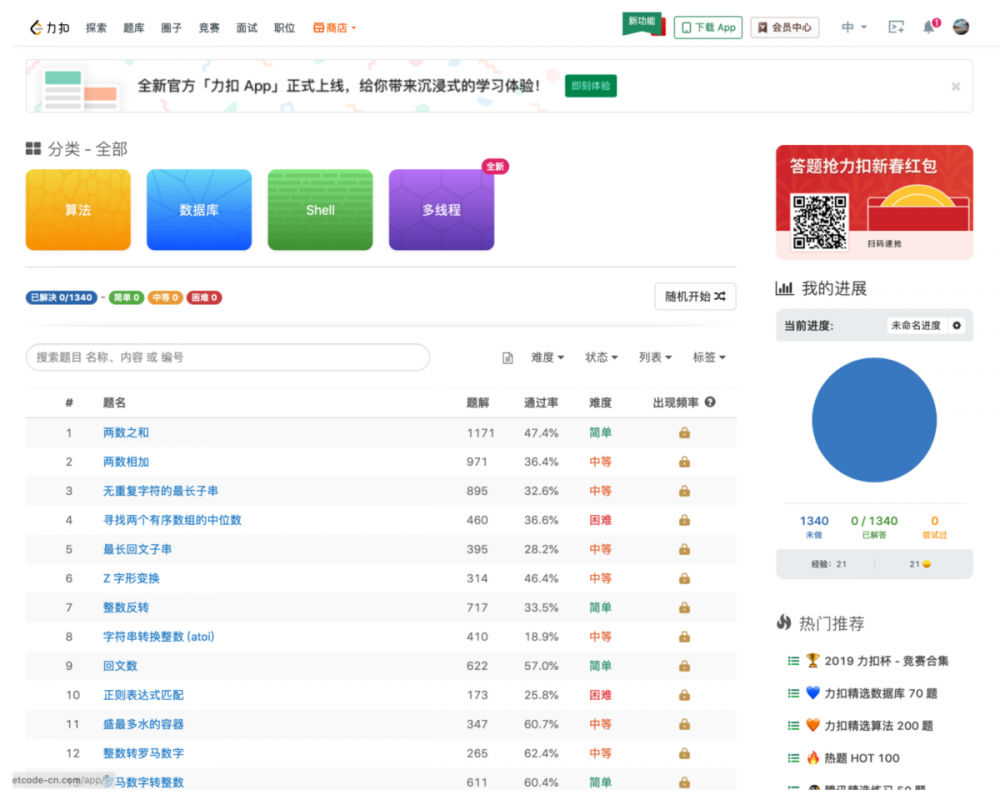This screenshot has height=800, width=1000.
Task: Select the 算法 category card
Action: click(77, 210)
